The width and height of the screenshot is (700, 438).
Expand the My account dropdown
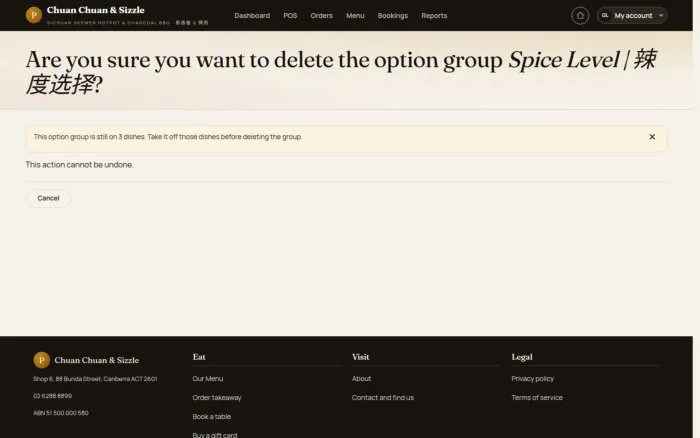[632, 16]
